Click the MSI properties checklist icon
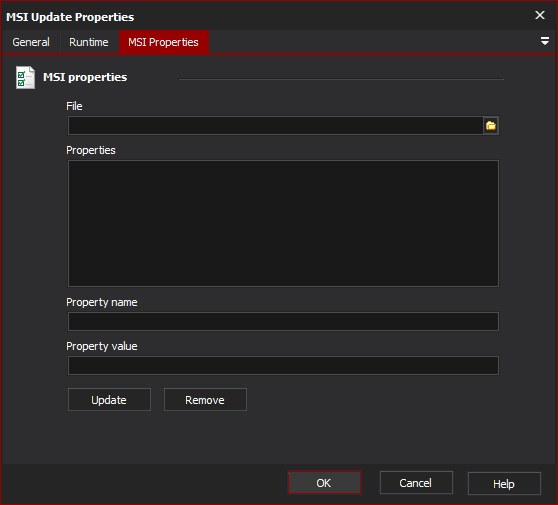 click(x=25, y=77)
